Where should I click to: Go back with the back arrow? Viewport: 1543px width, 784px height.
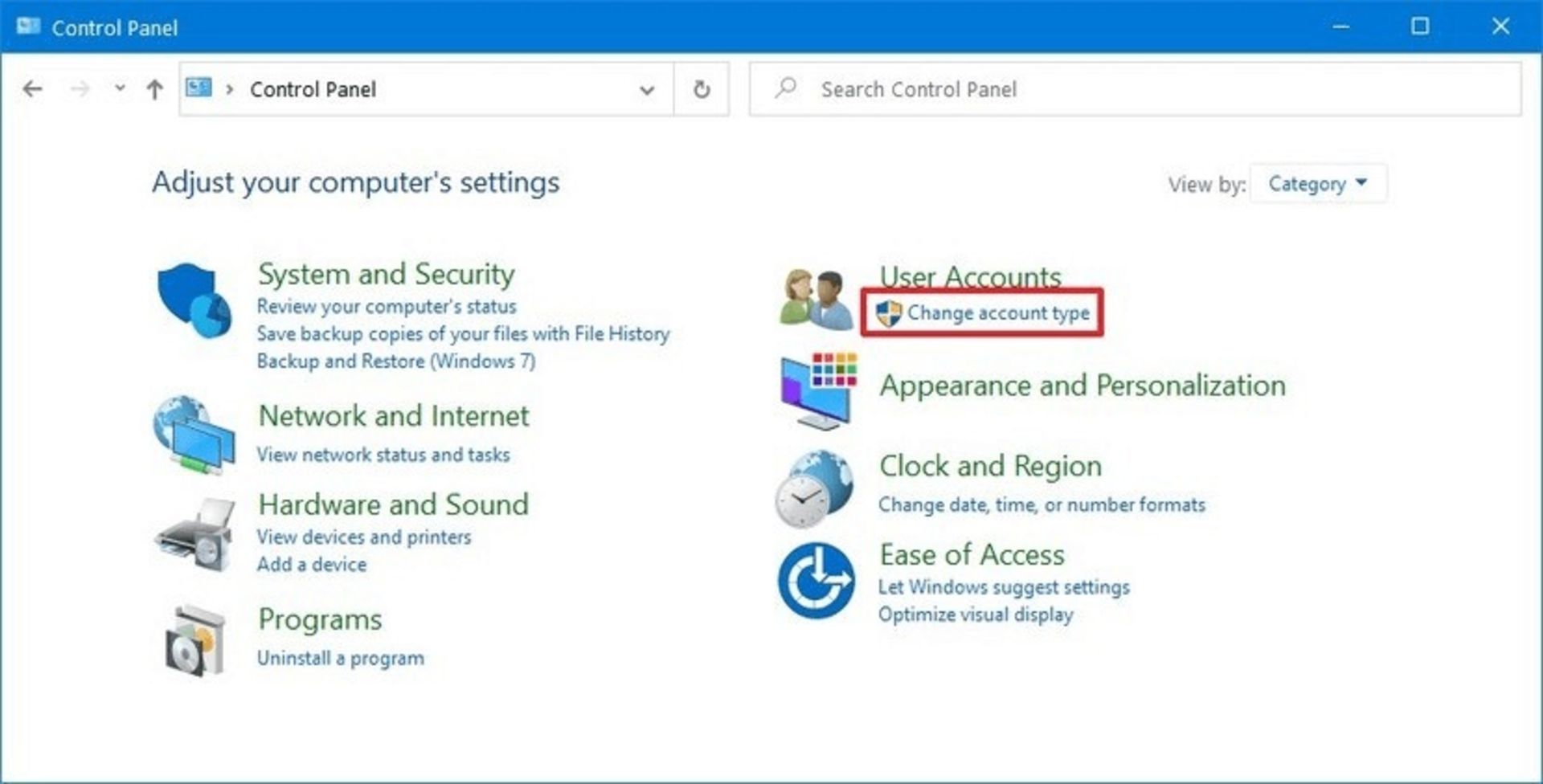pyautogui.click(x=32, y=89)
